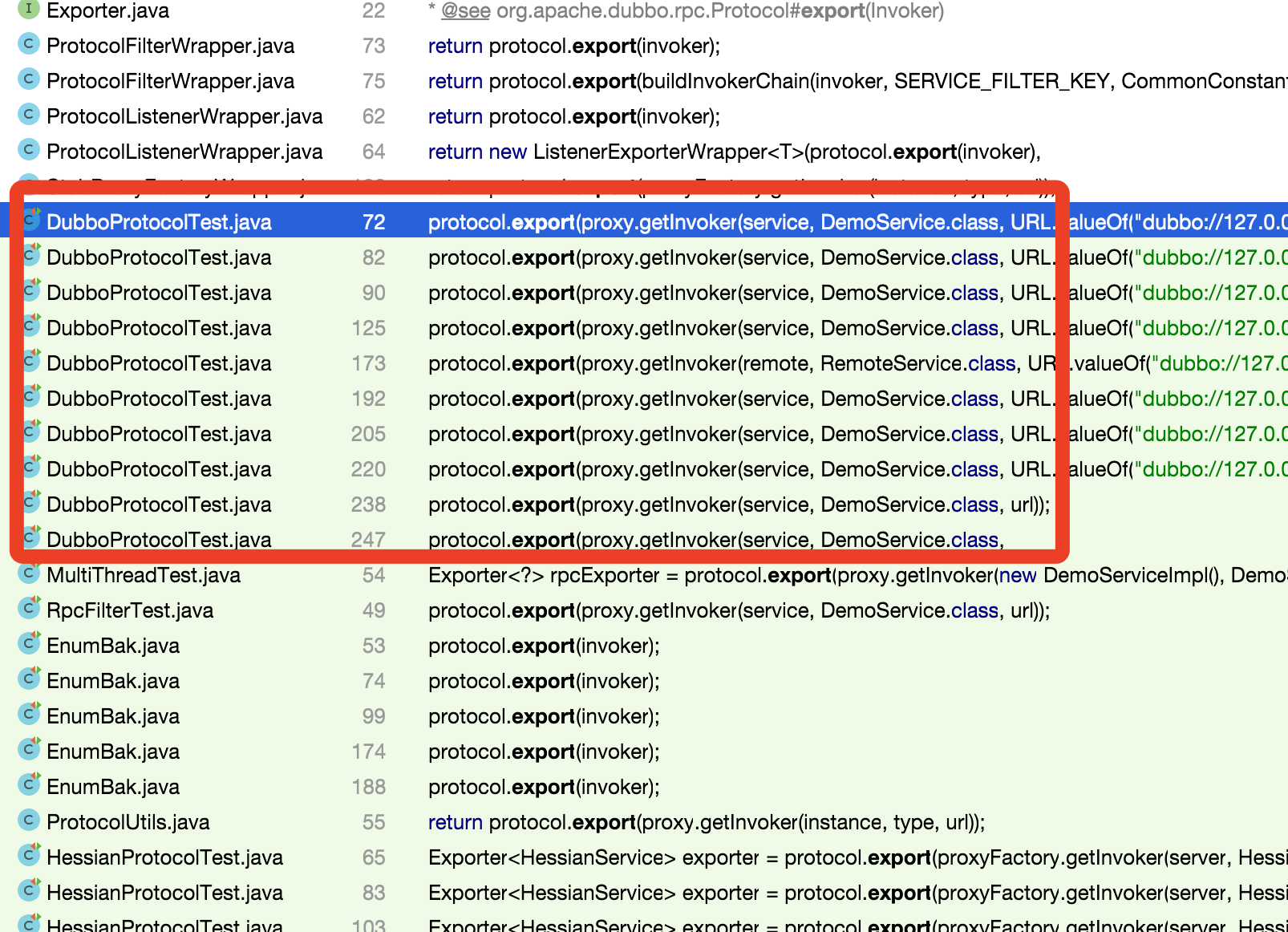Click class icon of ProtocolFilterWrapper.java line 73
The image size is (1288, 932).
29,44
